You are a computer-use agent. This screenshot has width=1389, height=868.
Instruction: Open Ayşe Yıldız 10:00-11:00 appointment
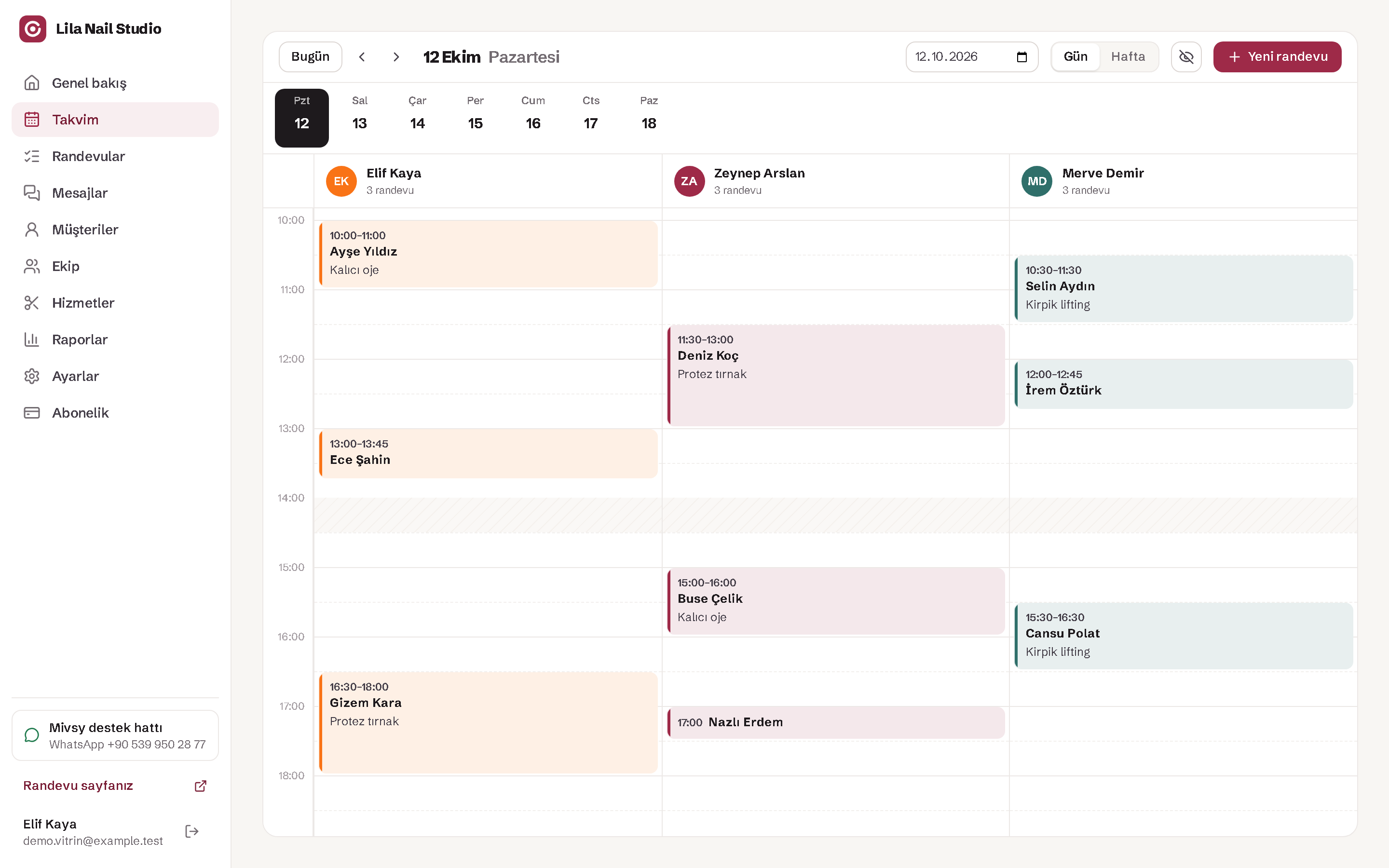coord(489,254)
